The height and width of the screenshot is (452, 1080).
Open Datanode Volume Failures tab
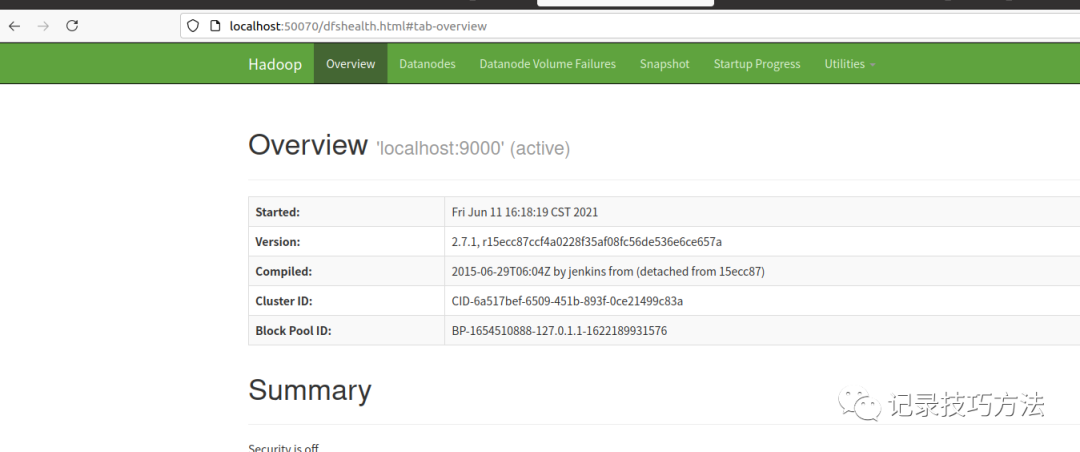(548, 64)
